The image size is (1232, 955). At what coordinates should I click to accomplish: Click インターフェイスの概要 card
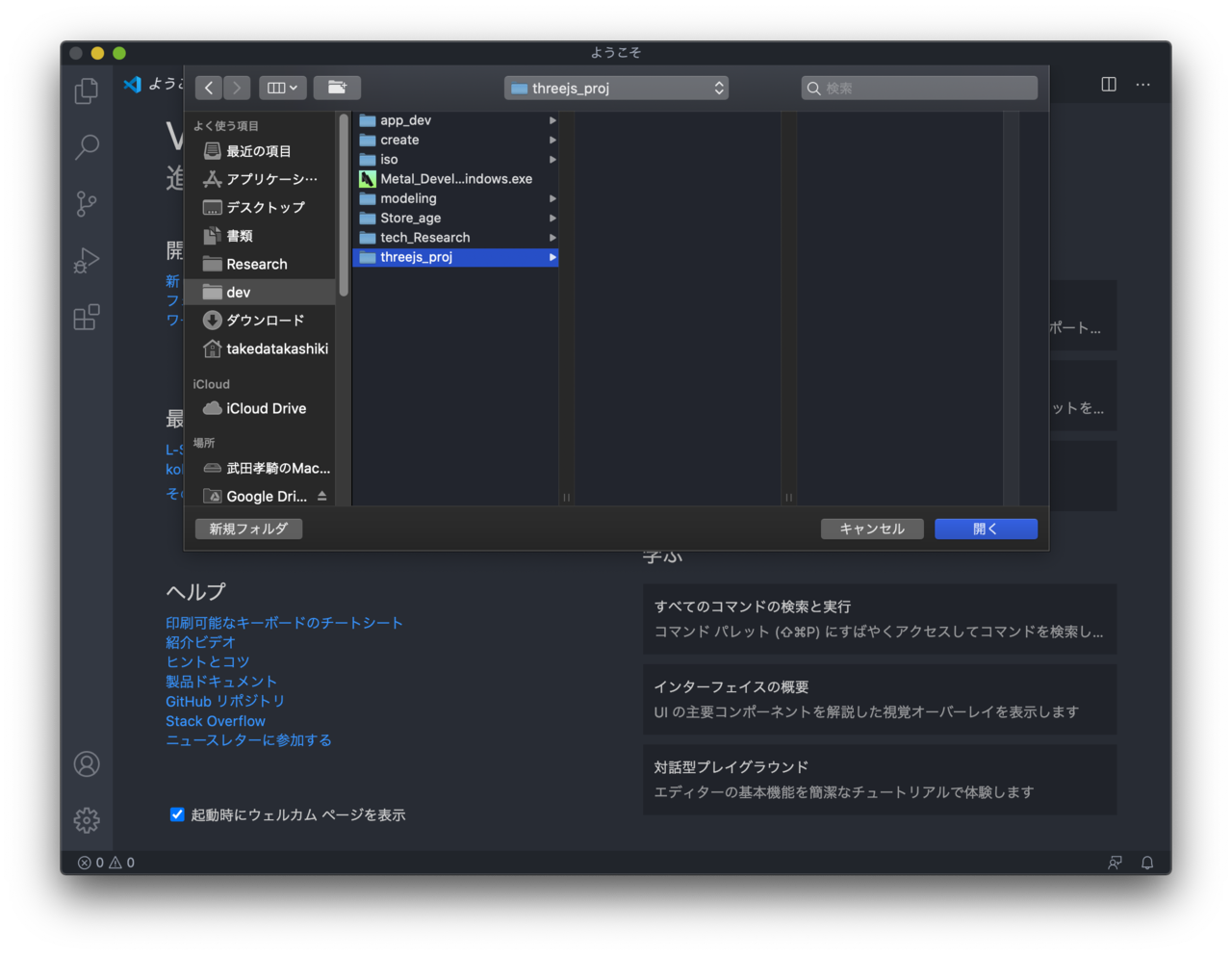[880, 699]
